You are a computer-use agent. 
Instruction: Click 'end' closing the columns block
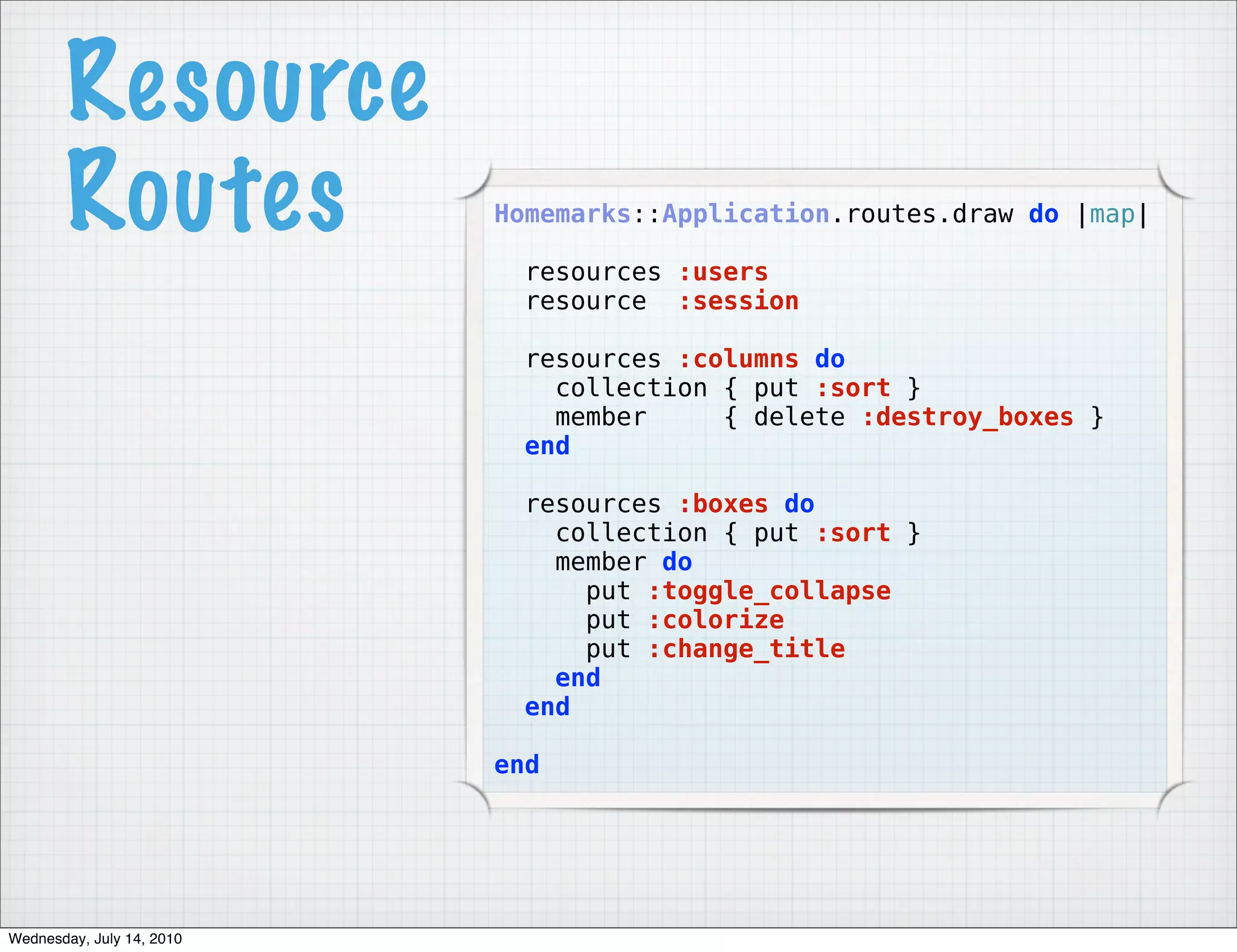[x=547, y=446]
